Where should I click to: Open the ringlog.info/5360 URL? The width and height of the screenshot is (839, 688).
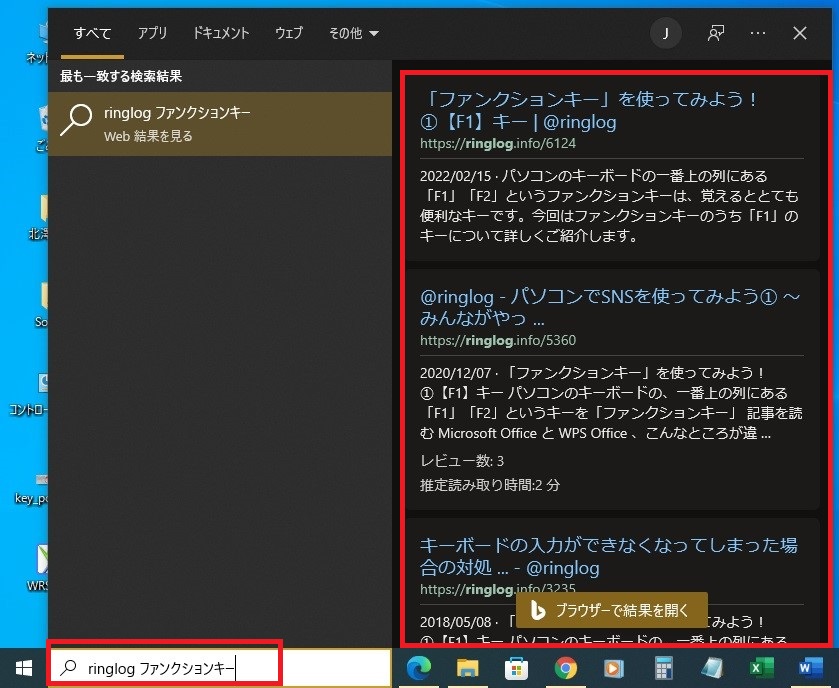tap(498, 340)
